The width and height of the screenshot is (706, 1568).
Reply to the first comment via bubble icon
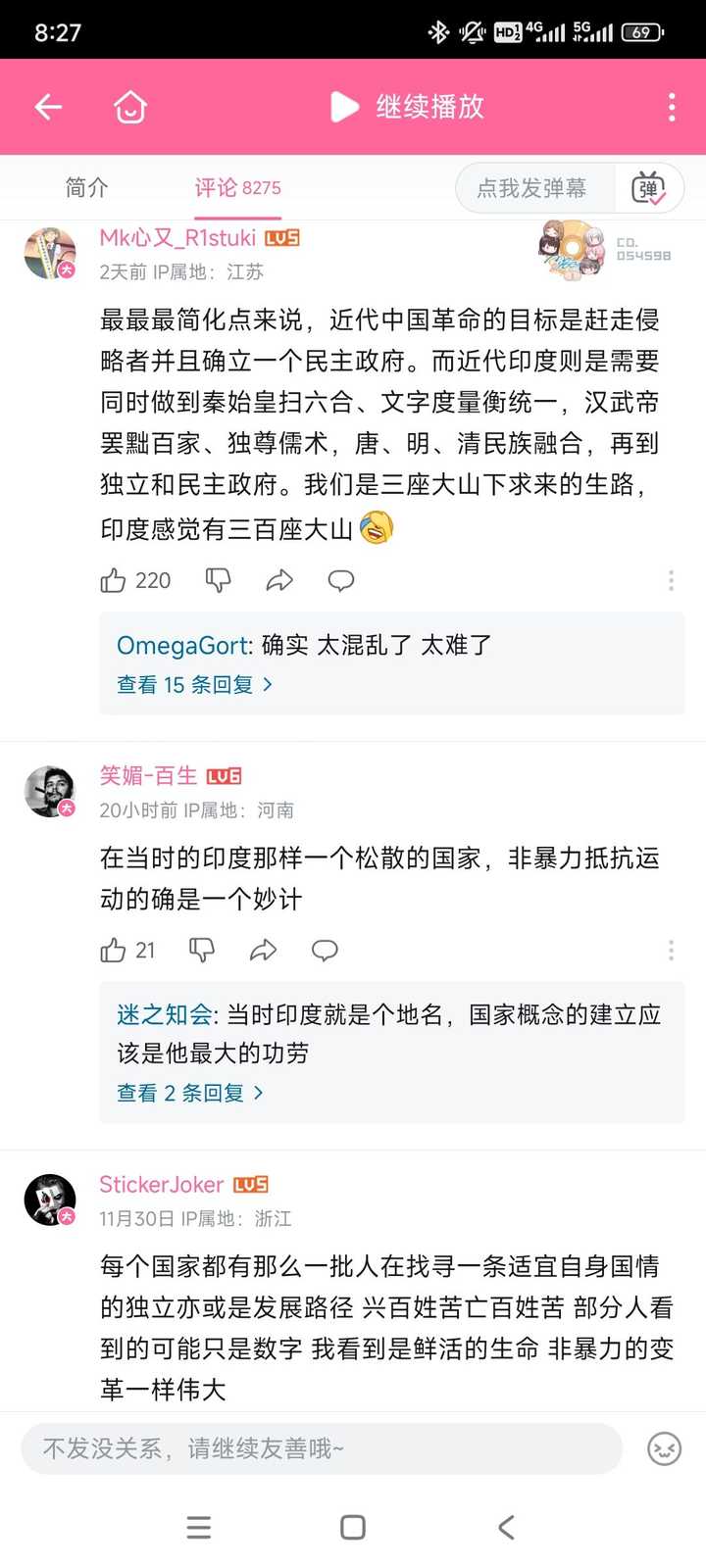coord(340,580)
